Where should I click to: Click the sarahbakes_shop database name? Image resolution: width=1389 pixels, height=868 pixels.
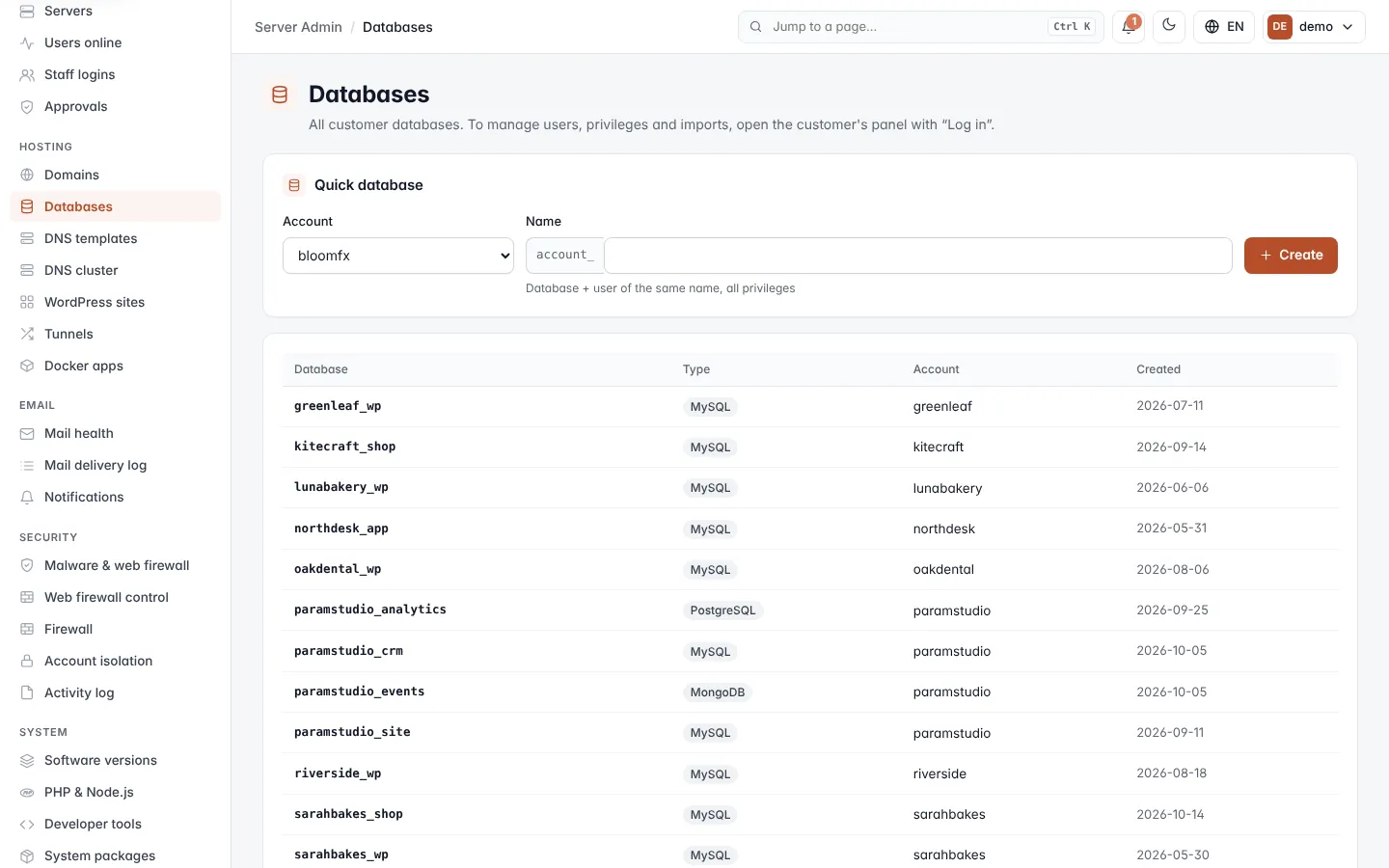pyautogui.click(x=348, y=814)
